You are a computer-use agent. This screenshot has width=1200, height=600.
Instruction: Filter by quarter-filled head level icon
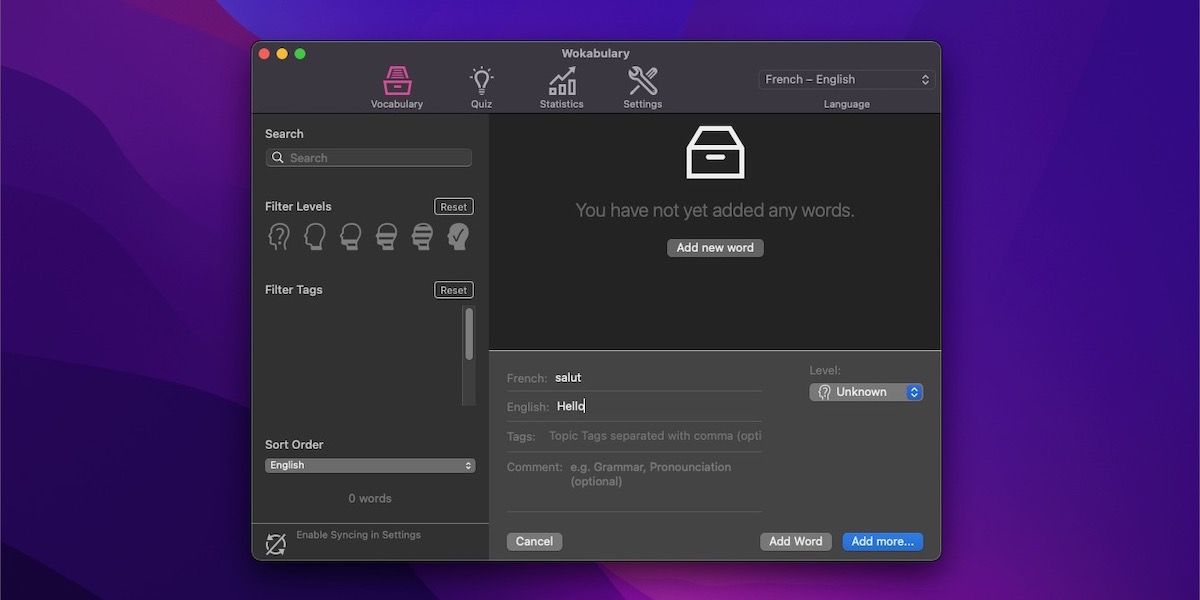coord(351,237)
